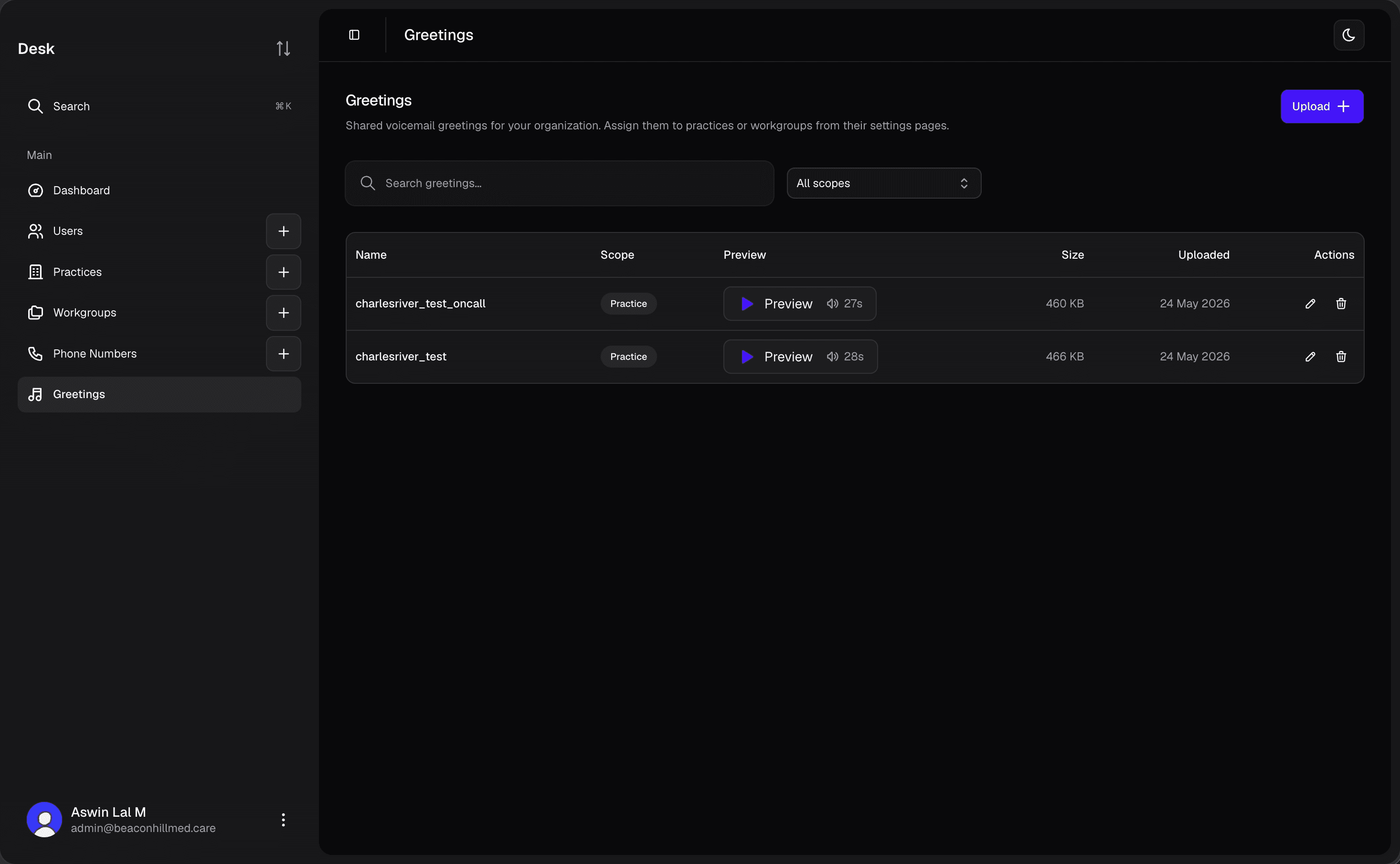The image size is (1400, 864).
Task: Open the sidebar Search command
Action: point(159,106)
